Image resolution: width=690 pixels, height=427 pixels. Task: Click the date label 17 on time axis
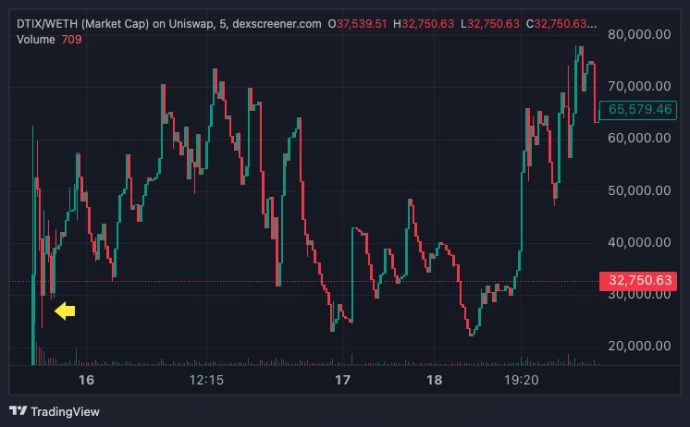click(342, 380)
